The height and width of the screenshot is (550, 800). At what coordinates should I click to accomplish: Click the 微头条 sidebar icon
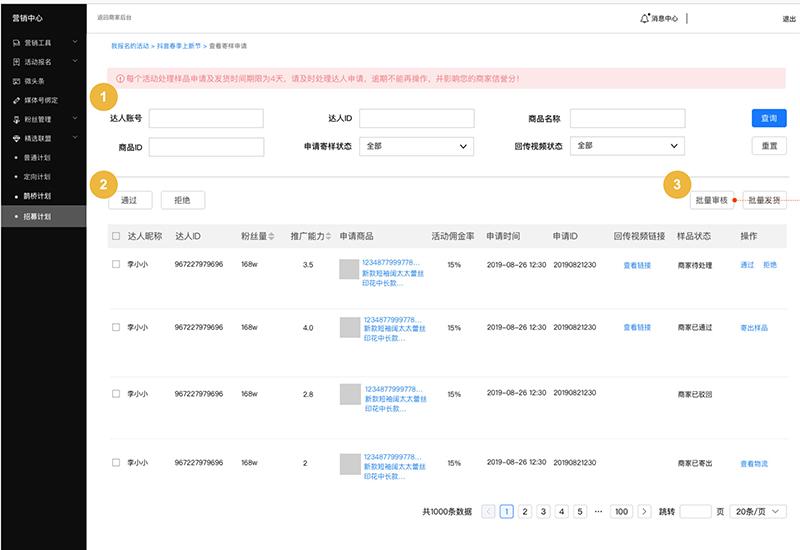[x=16, y=81]
